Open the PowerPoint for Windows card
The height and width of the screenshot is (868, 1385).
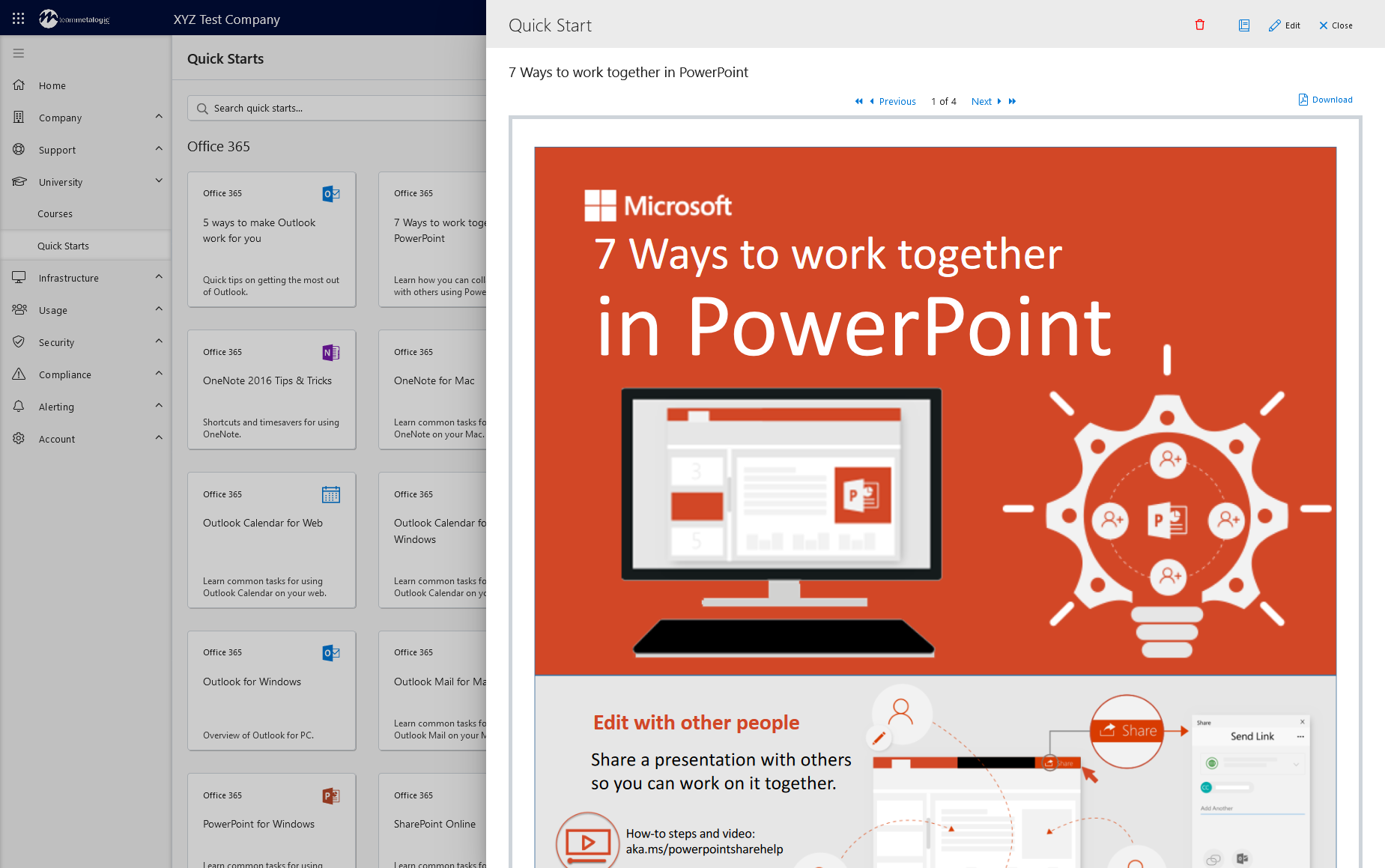pyautogui.click(x=272, y=821)
